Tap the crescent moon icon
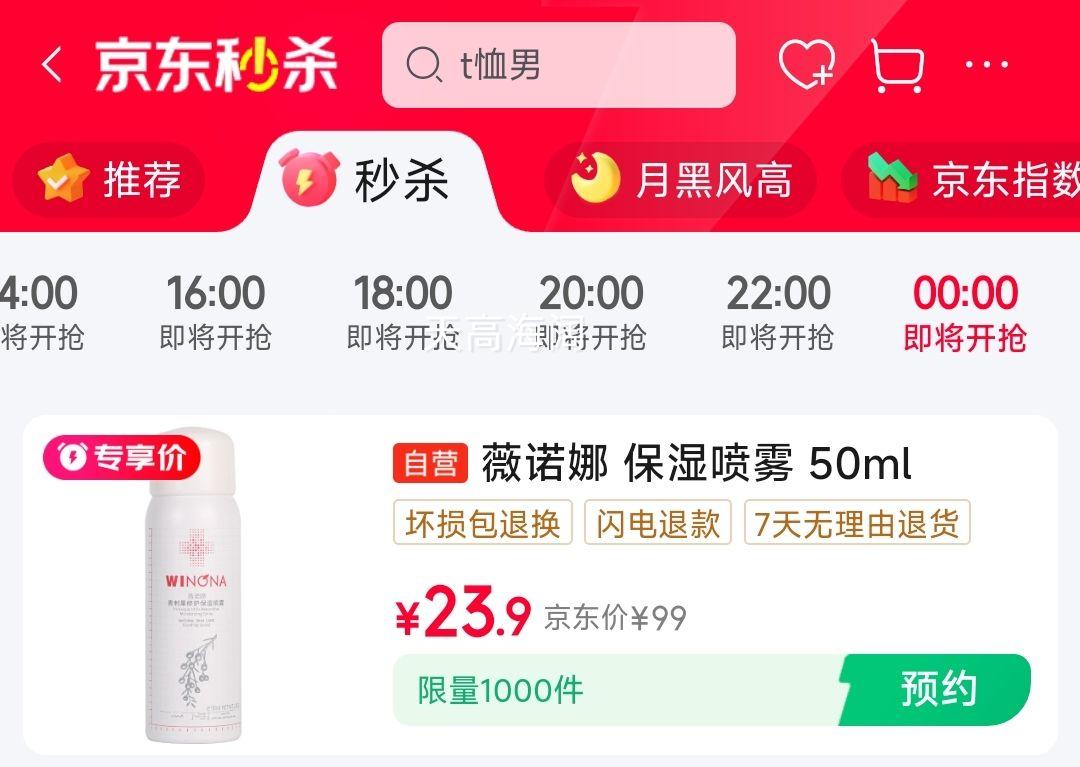 tap(595, 178)
